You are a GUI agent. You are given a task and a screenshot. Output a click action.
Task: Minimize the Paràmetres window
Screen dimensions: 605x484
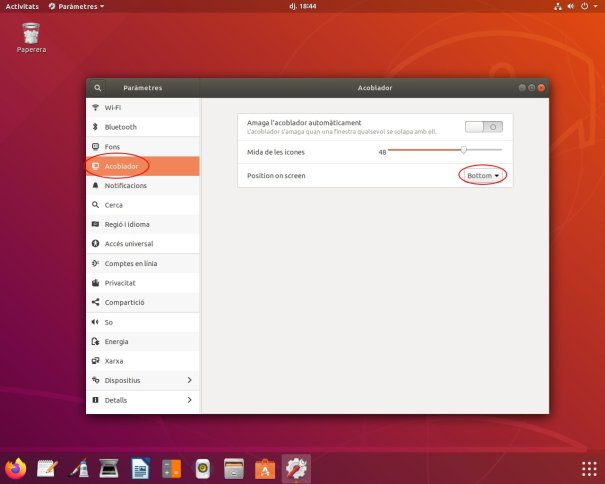click(x=522, y=88)
